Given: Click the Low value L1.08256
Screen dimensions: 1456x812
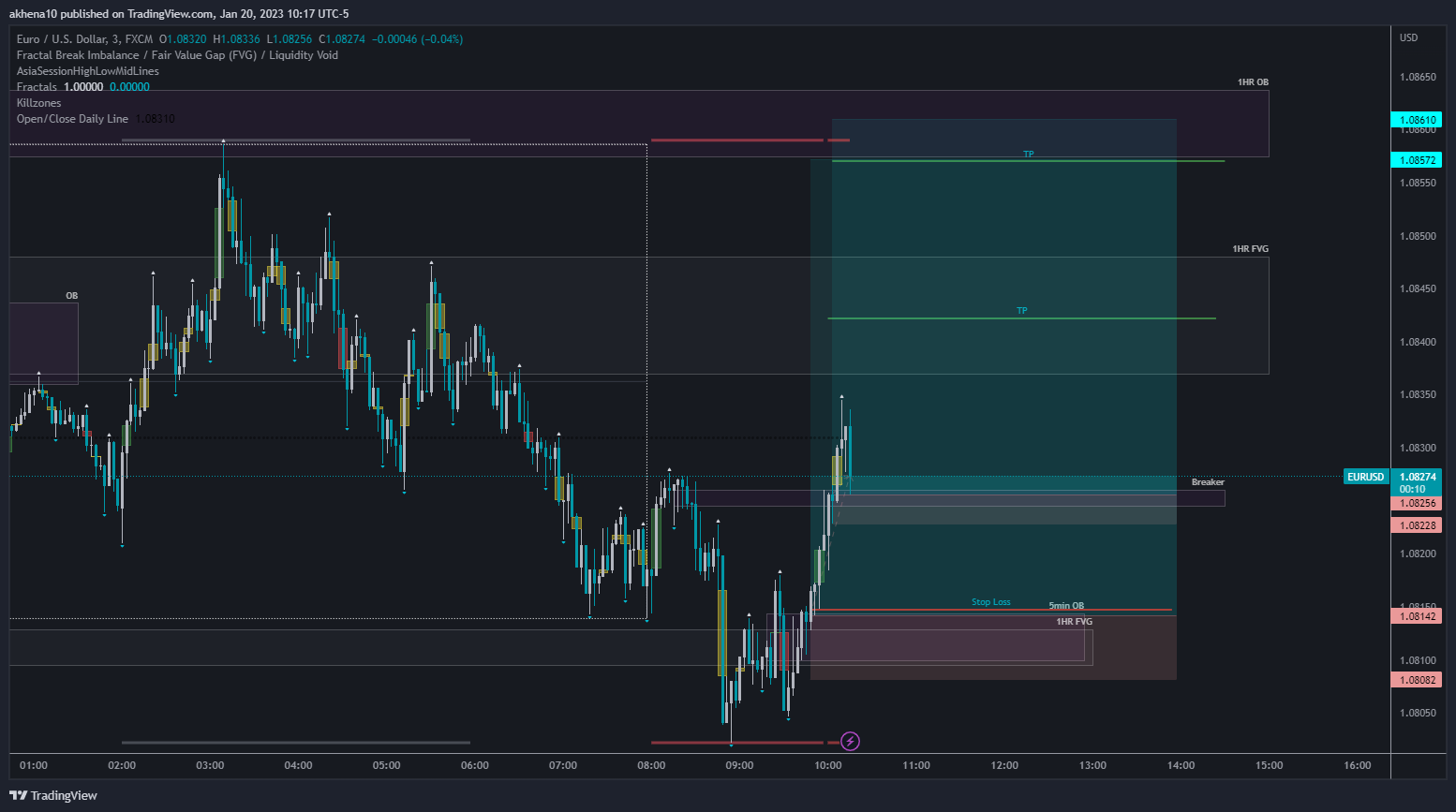Looking at the screenshot, I should click(x=290, y=39).
